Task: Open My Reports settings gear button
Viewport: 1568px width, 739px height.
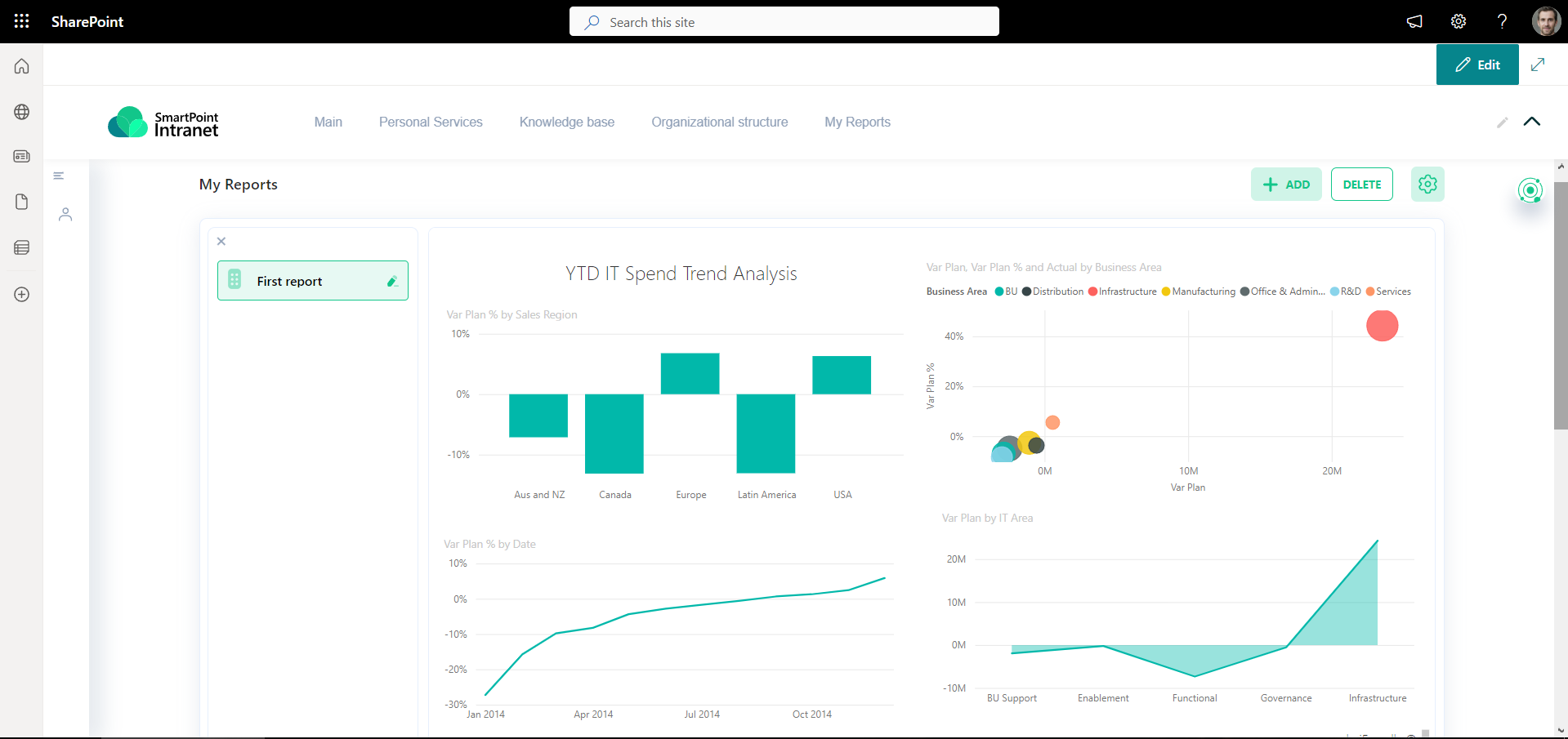Action: pyautogui.click(x=1427, y=185)
